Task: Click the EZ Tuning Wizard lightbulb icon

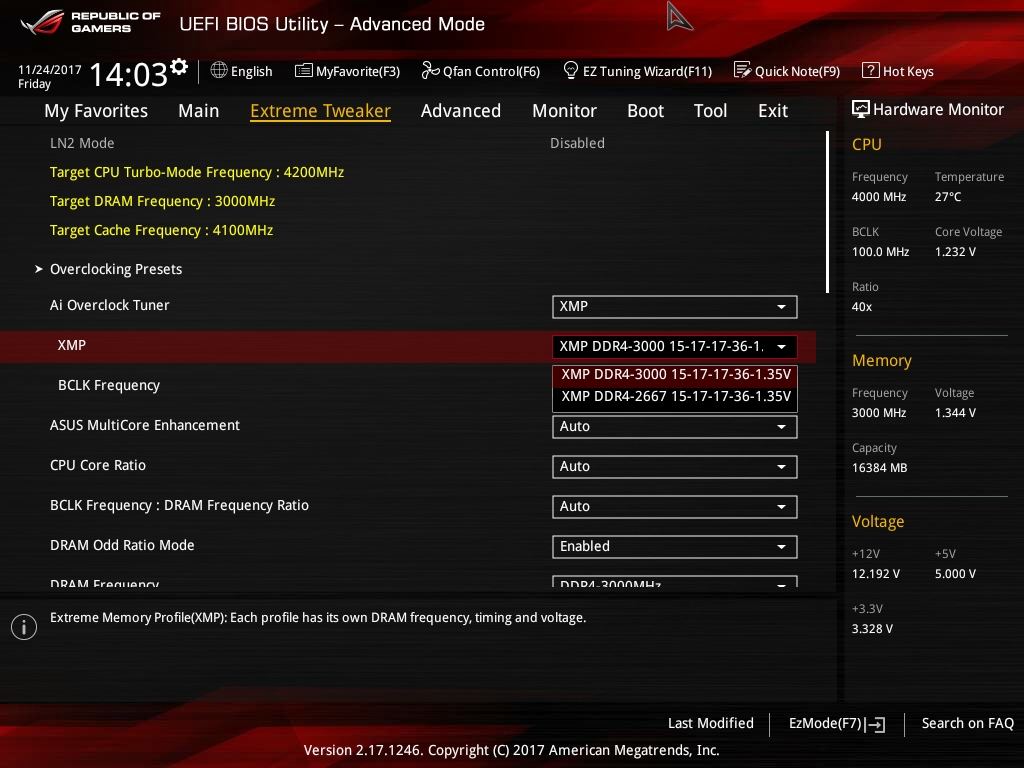Action: [x=570, y=70]
